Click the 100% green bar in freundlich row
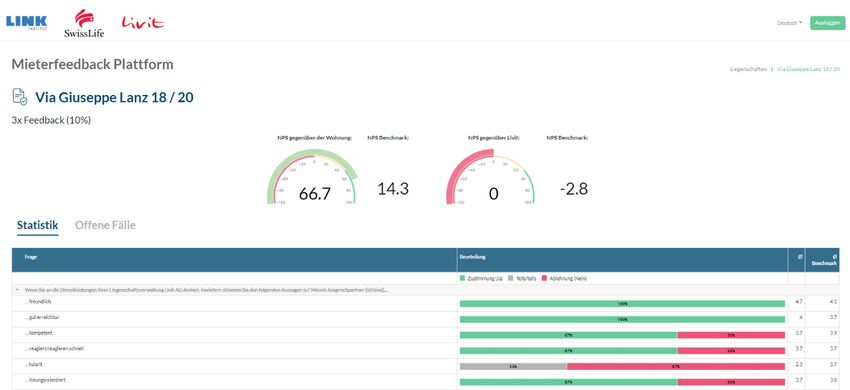 [622, 304]
